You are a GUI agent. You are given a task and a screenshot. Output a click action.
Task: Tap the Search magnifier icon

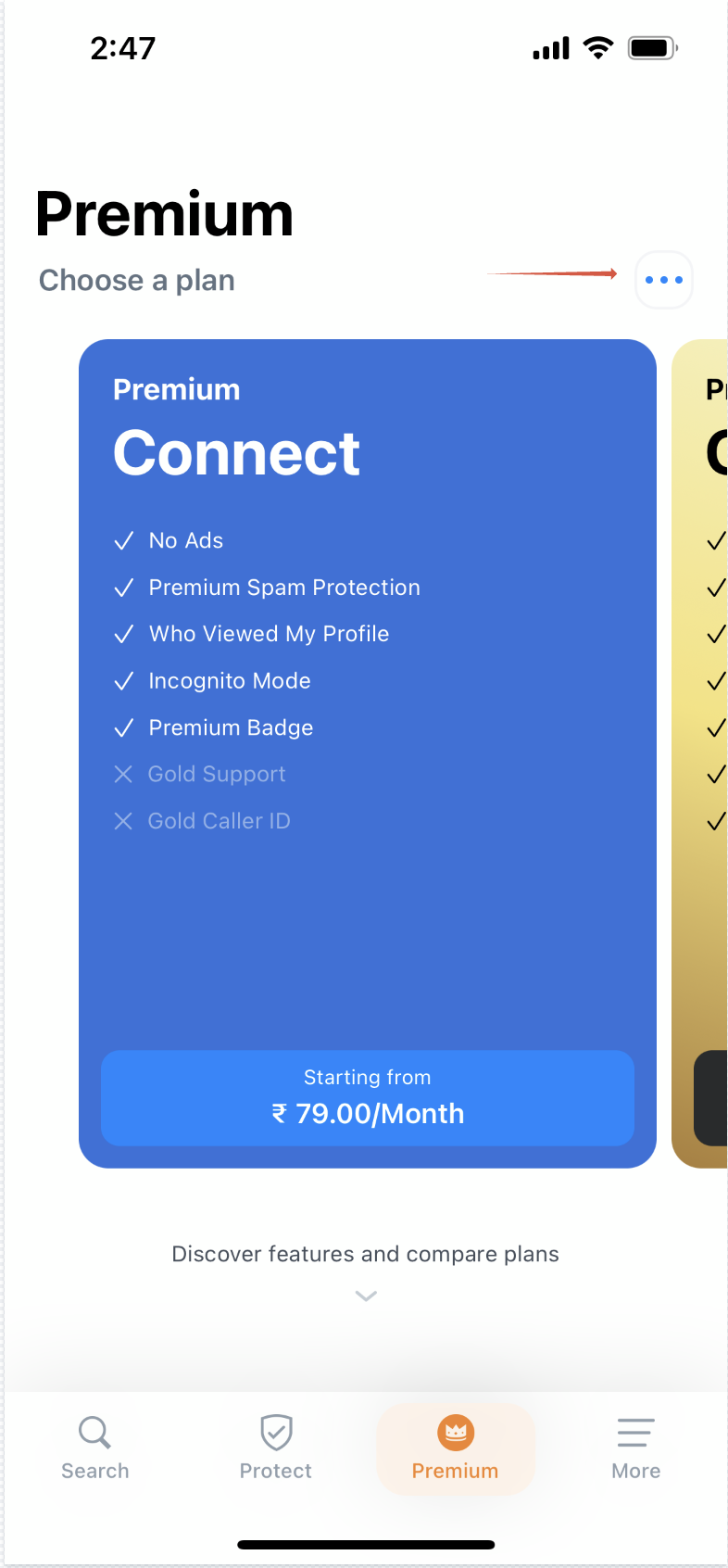(94, 1432)
